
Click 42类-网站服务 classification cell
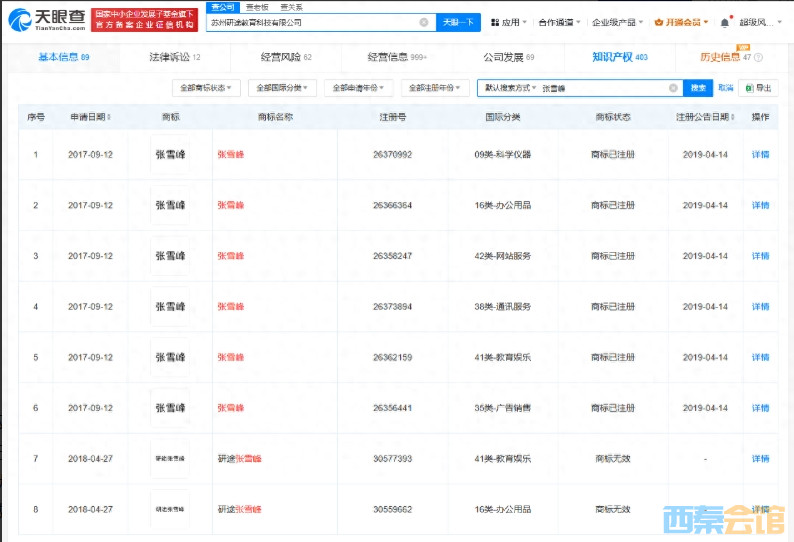[502, 256]
